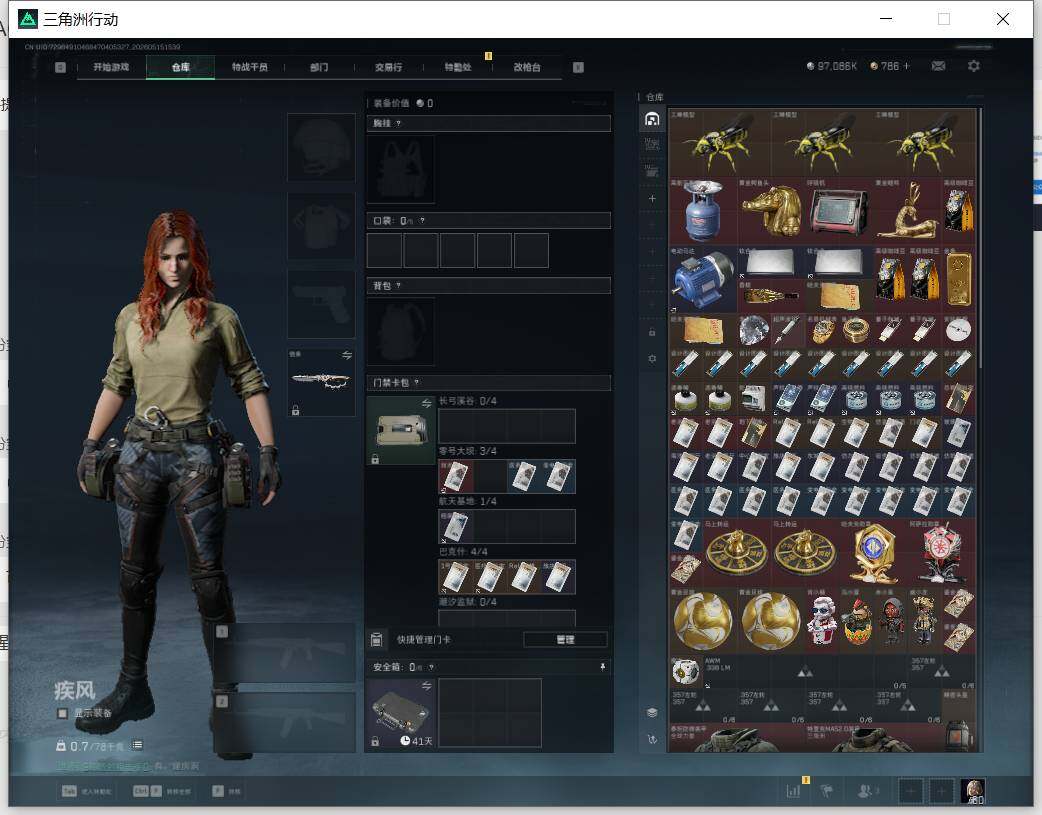Click the stack/sort layers icon in warehouse sidebar
Screen dimensions: 1042x815
652,713
